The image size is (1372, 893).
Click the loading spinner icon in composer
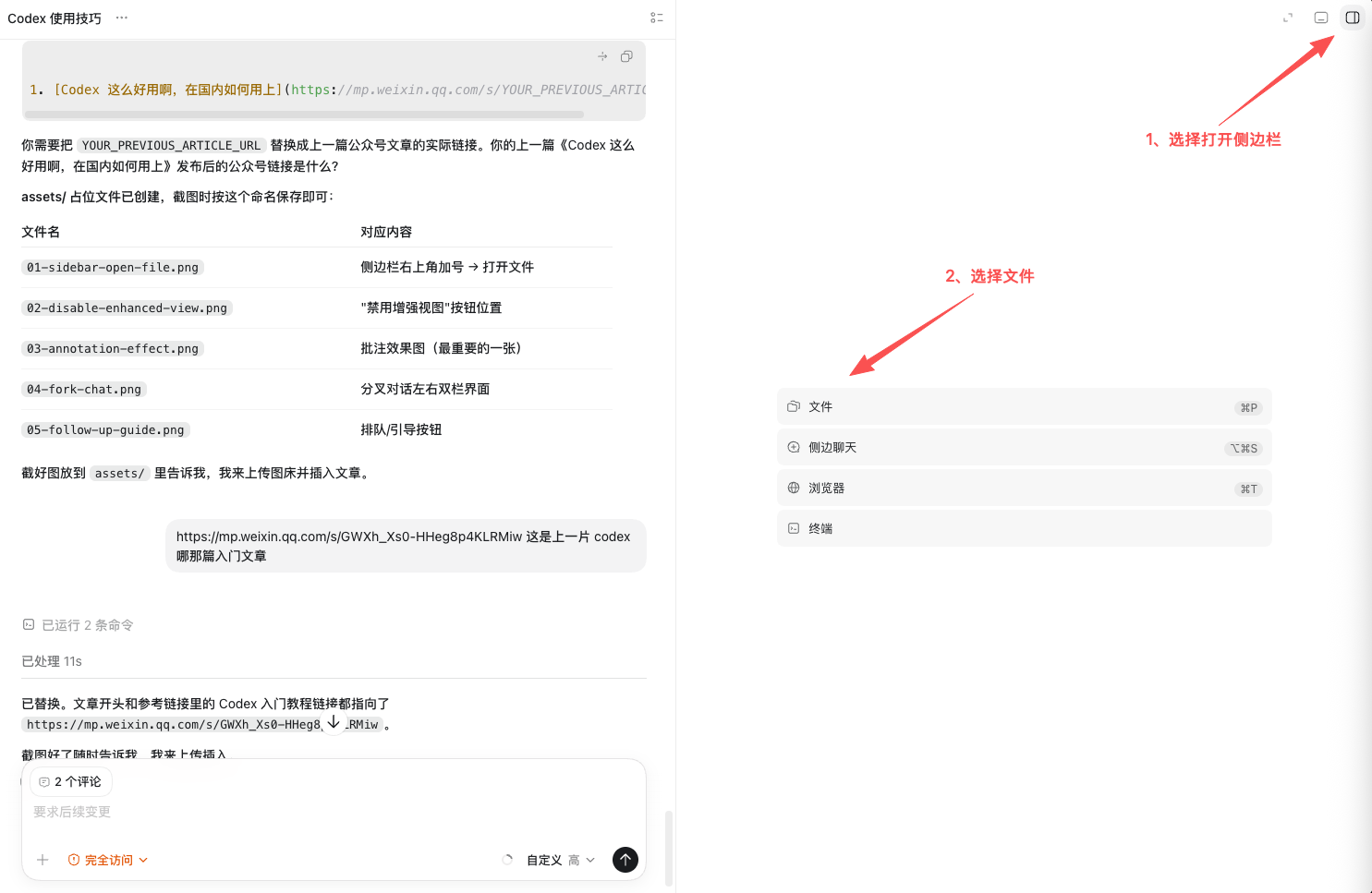pos(507,859)
